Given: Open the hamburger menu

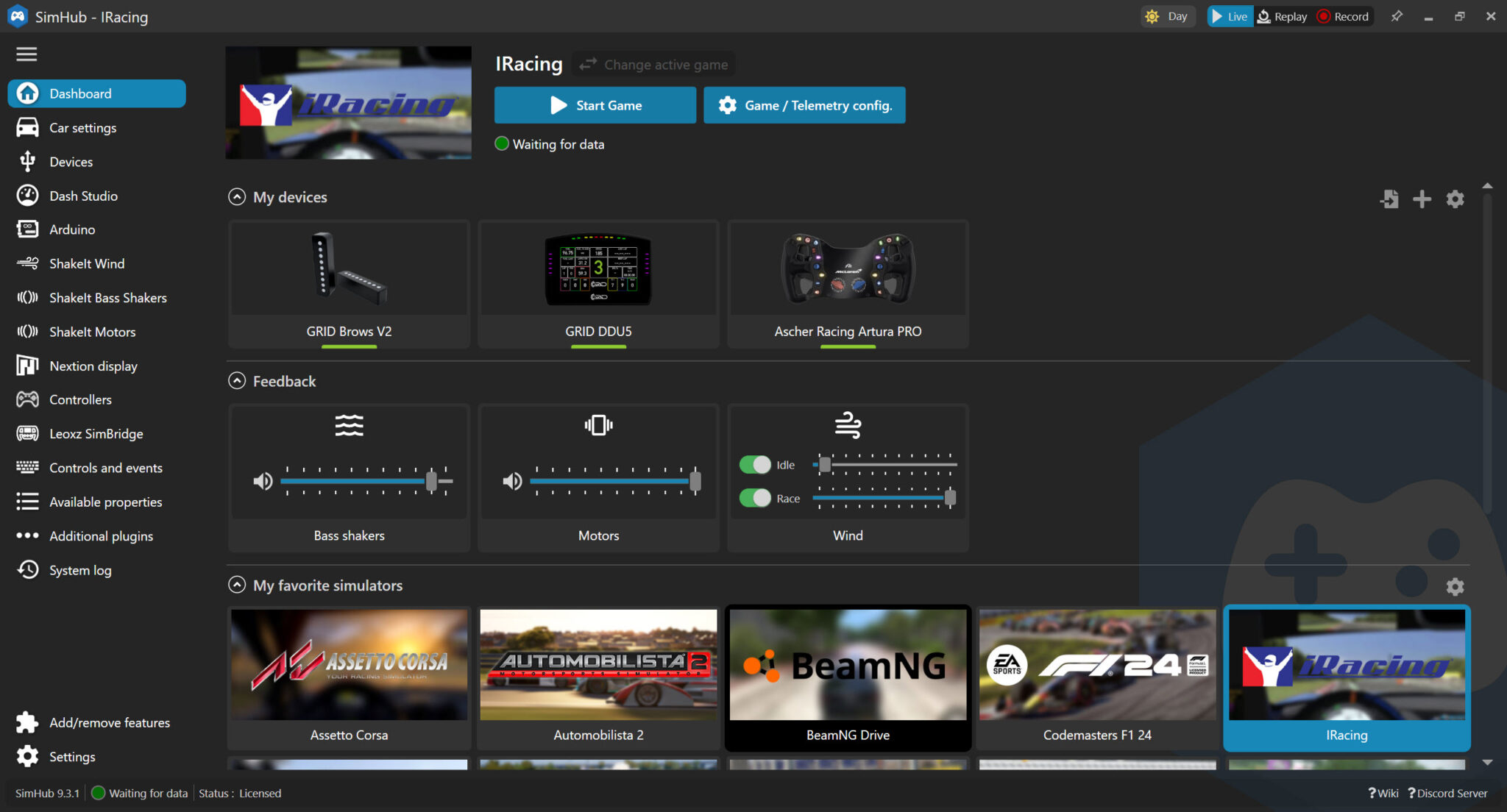Looking at the screenshot, I should tap(26, 54).
